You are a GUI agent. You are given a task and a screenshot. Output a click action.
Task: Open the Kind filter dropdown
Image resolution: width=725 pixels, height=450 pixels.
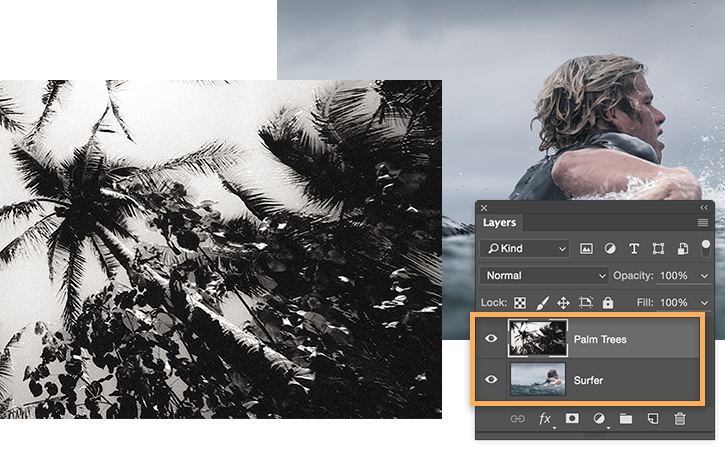pyautogui.click(x=524, y=249)
